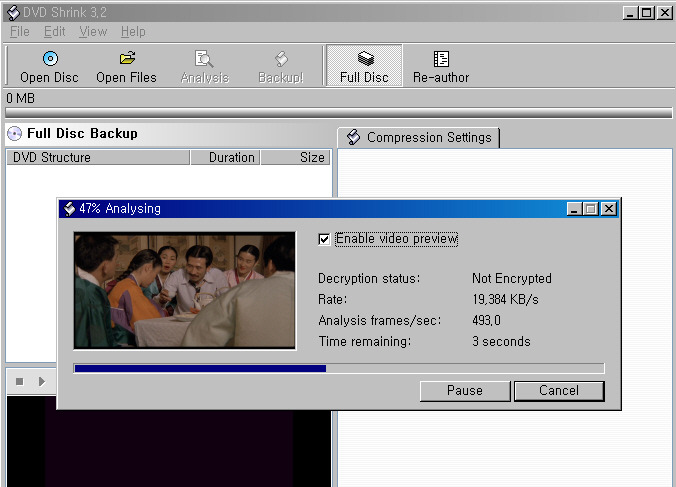Pause the analysis
This screenshot has height=487, width=676.
pyautogui.click(x=465, y=391)
